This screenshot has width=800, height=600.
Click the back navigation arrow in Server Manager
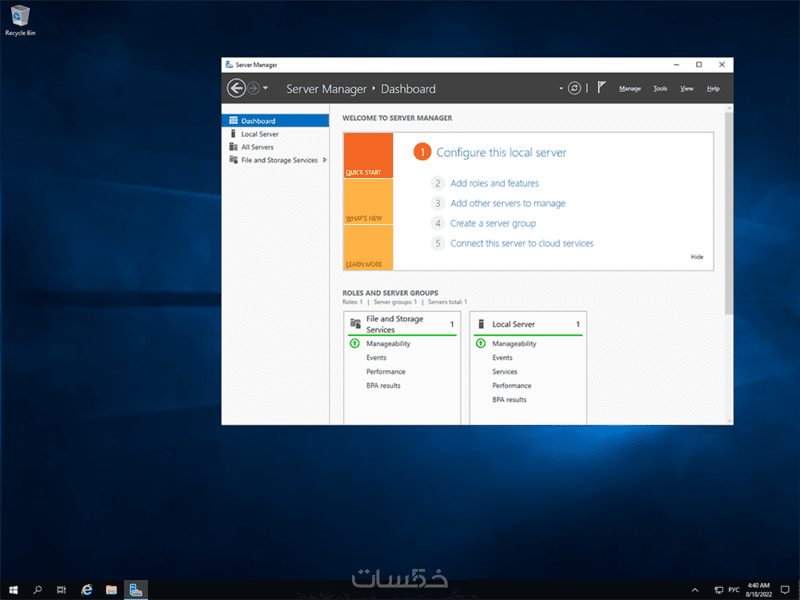coord(236,88)
